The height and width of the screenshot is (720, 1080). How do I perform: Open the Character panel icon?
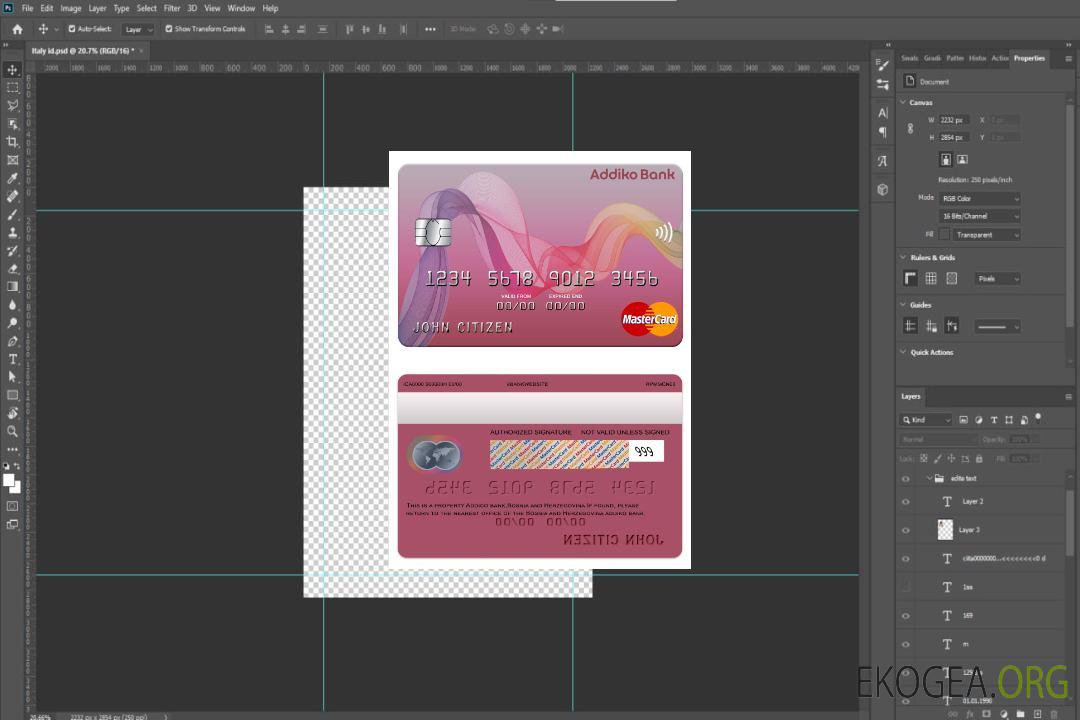tap(882, 112)
